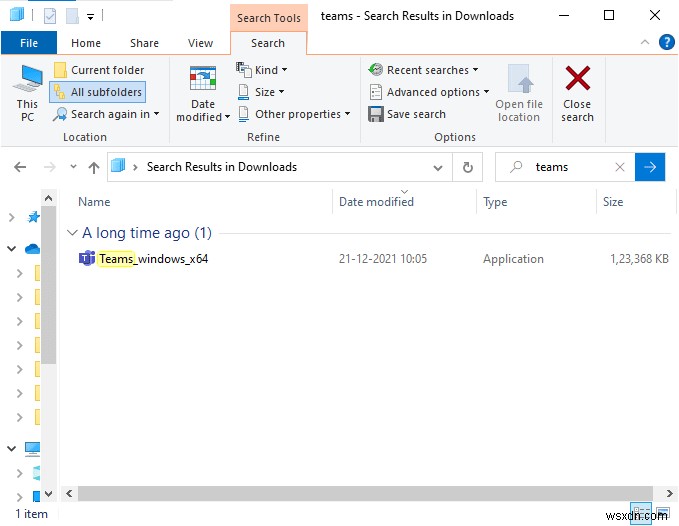Open Kind filter dropdown
Screen dimensions: 679x526
click(x=262, y=70)
